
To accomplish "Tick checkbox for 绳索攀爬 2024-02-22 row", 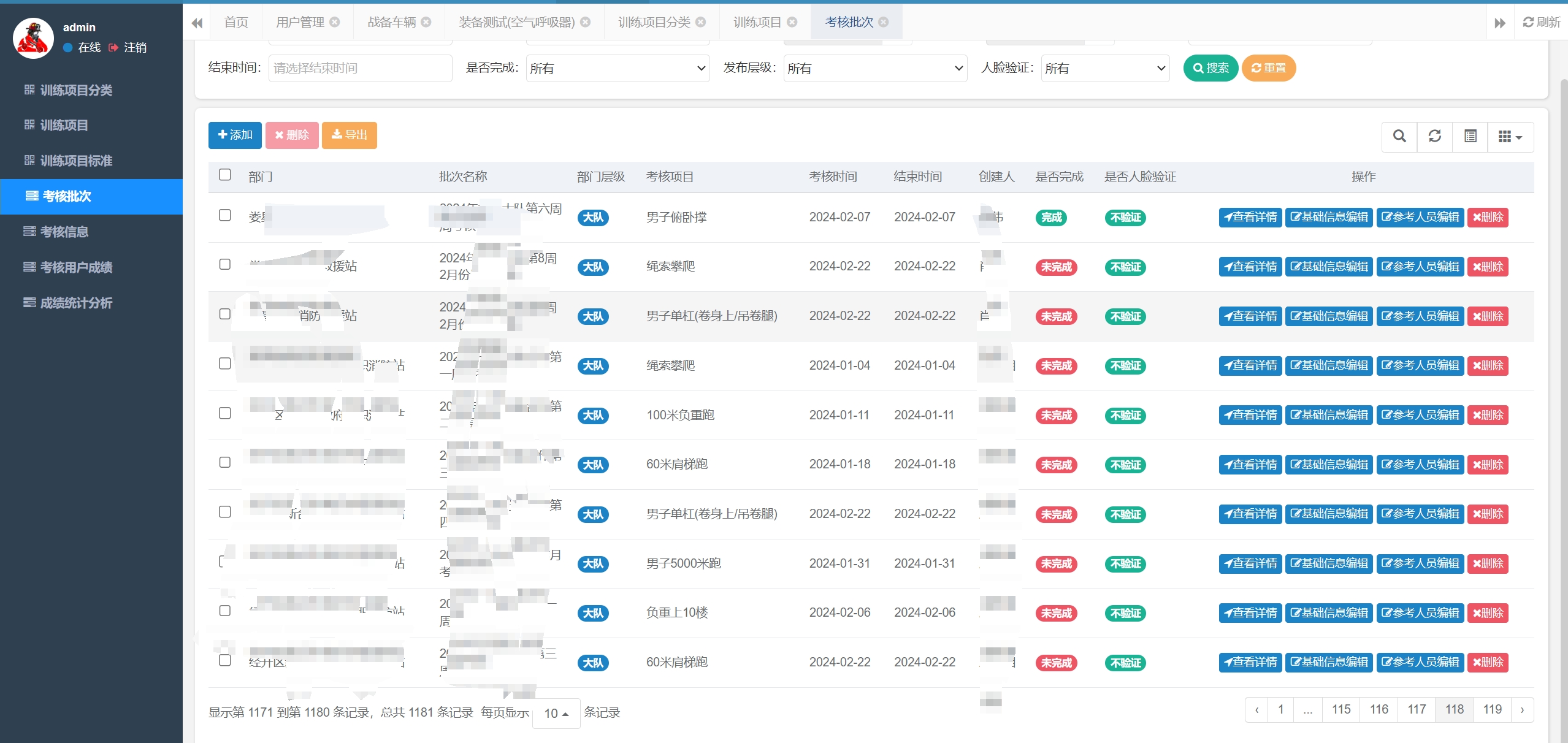I will coord(225,264).
